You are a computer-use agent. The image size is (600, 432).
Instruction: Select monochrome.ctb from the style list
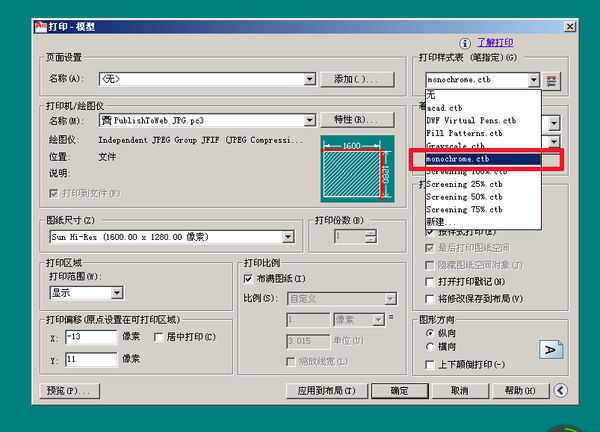(x=475, y=158)
